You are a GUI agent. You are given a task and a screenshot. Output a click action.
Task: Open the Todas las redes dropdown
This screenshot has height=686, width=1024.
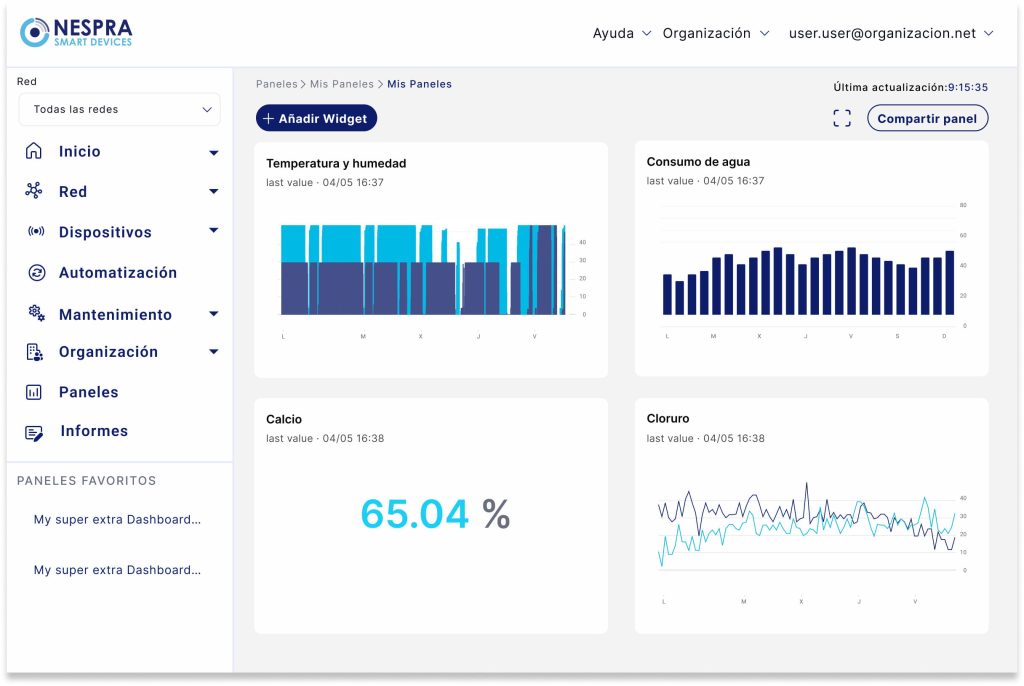tap(120, 109)
